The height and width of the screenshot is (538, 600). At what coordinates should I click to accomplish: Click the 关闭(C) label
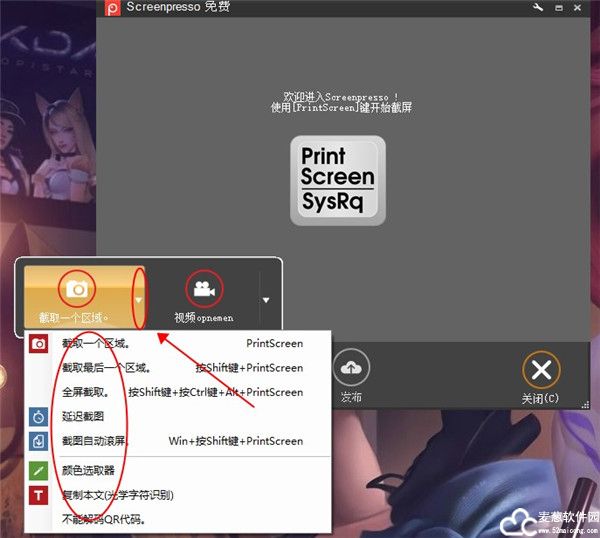coord(540,398)
